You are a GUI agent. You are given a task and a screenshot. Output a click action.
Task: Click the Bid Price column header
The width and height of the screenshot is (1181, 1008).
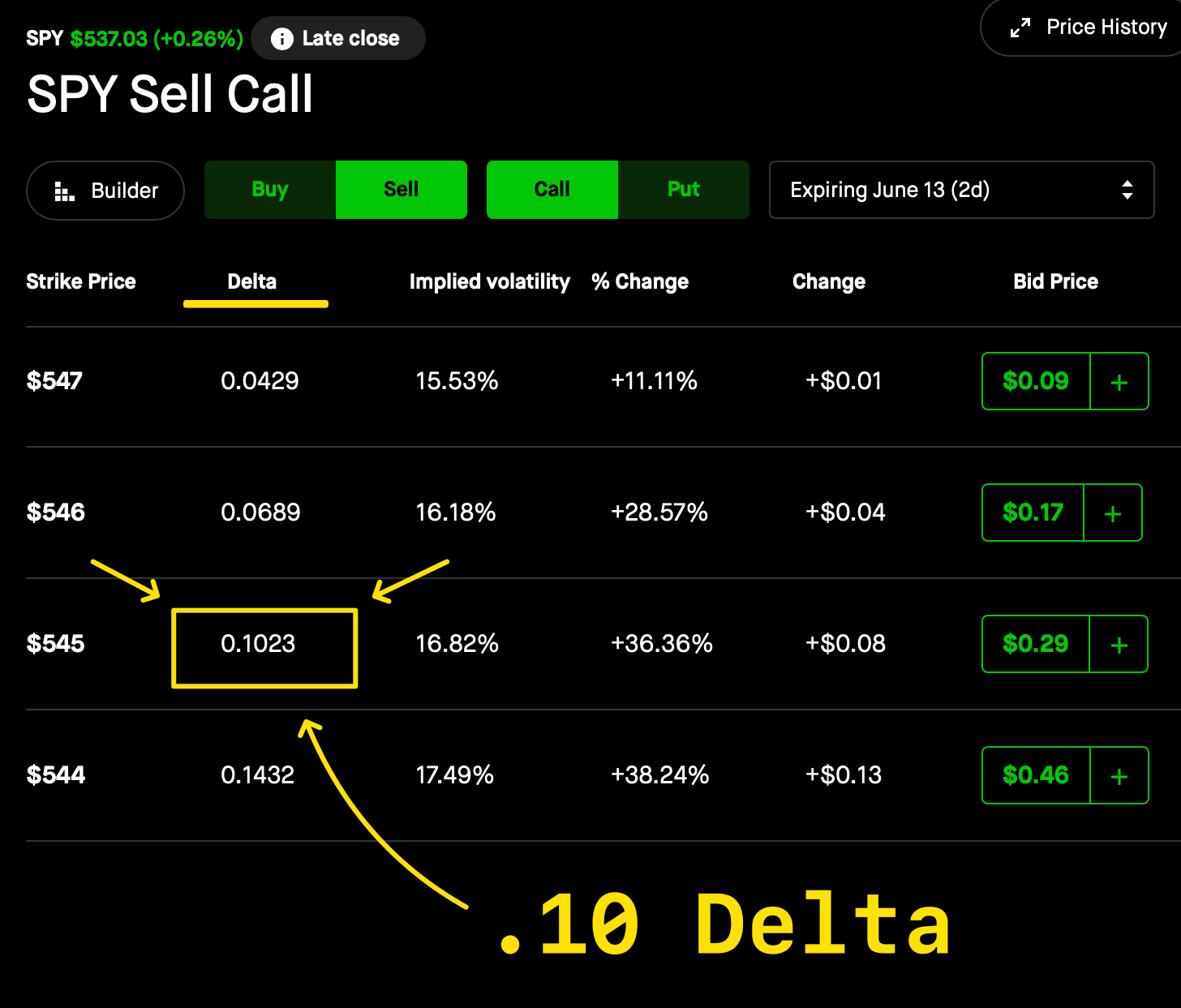coord(1055,281)
